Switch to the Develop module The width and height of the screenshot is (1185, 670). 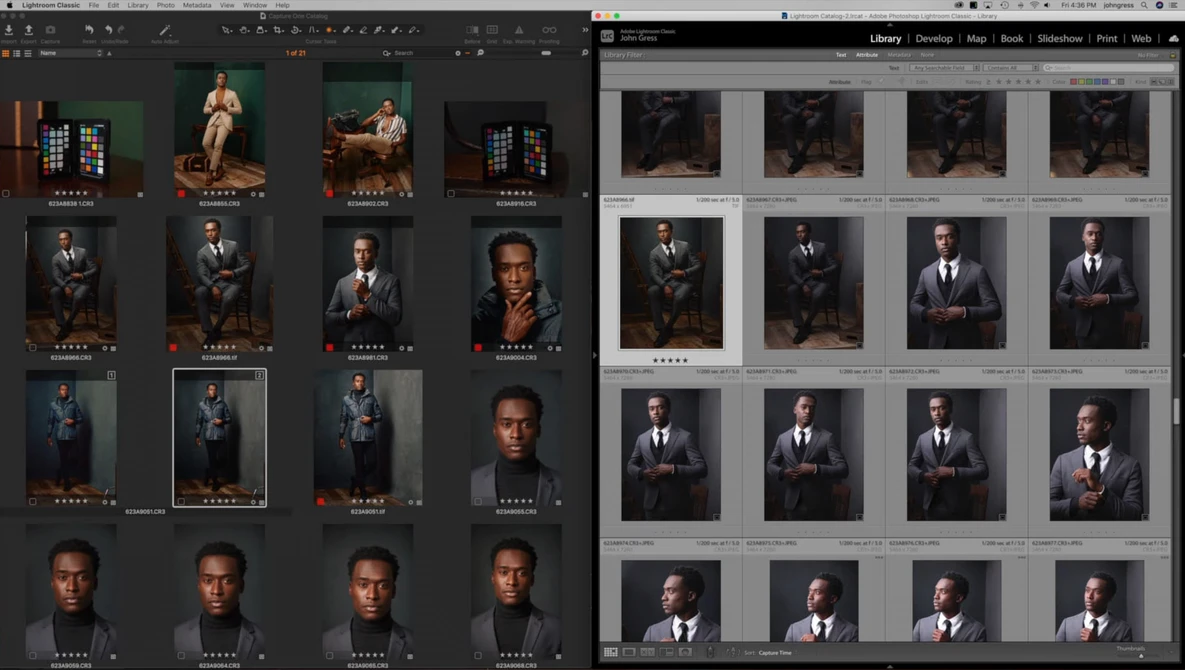[934, 39]
